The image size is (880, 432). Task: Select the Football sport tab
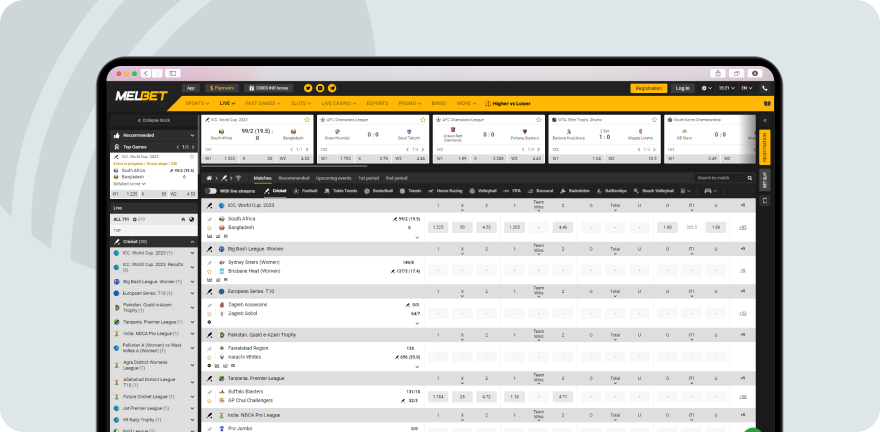click(x=305, y=191)
